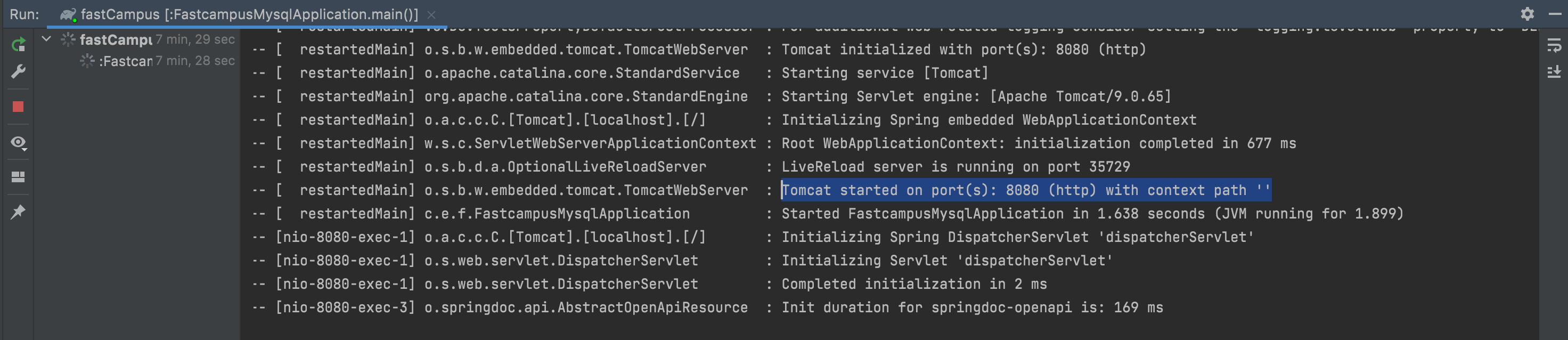Click 'o.s.b.d.a.OptionalLiveReloadServer' logger name
Viewport: 1568px width, 340px height.
[566, 167]
